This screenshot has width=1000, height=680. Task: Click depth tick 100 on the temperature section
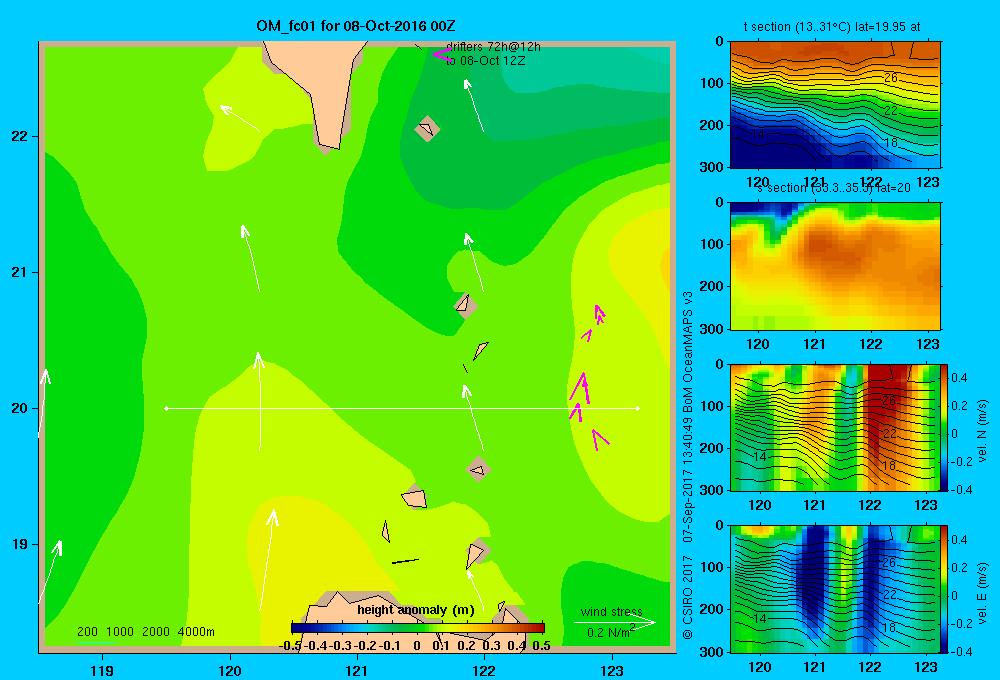712,83
